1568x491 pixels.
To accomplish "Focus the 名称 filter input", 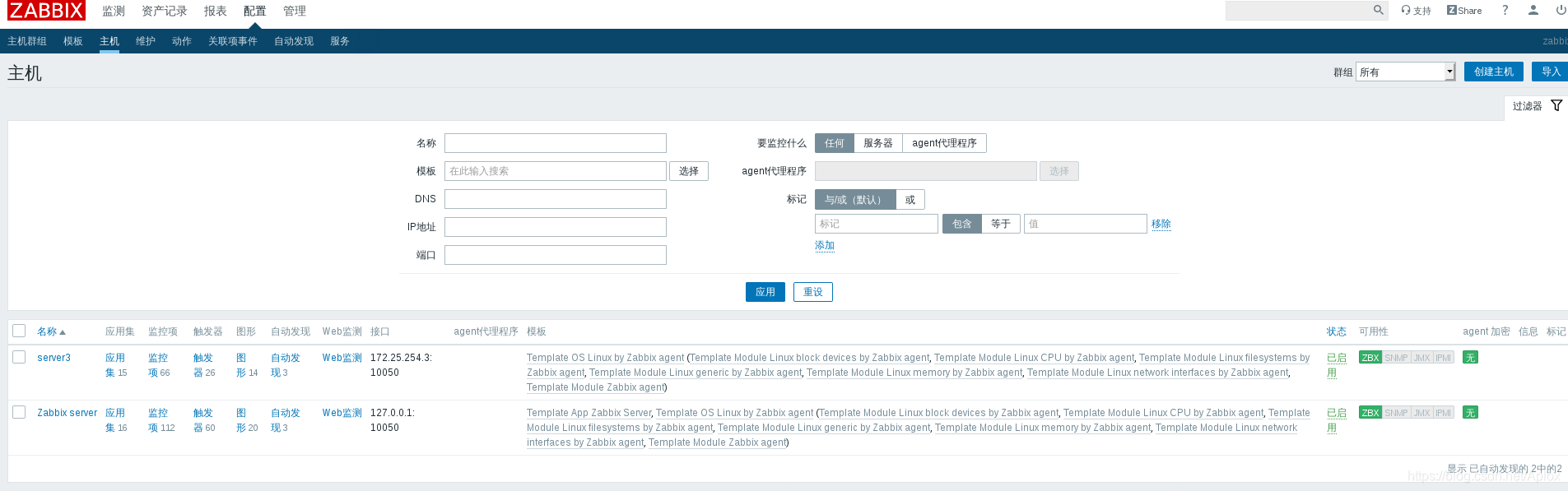I will pos(556,143).
